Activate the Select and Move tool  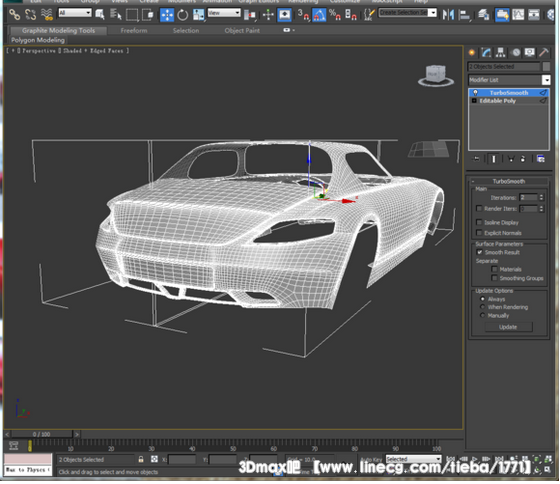pyautogui.click(x=167, y=15)
